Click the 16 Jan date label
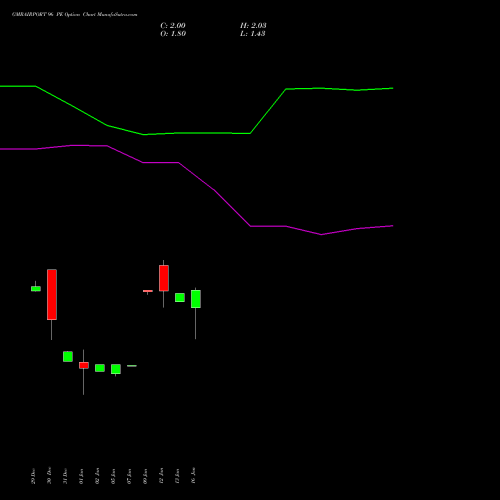The image size is (500, 500). (193, 476)
